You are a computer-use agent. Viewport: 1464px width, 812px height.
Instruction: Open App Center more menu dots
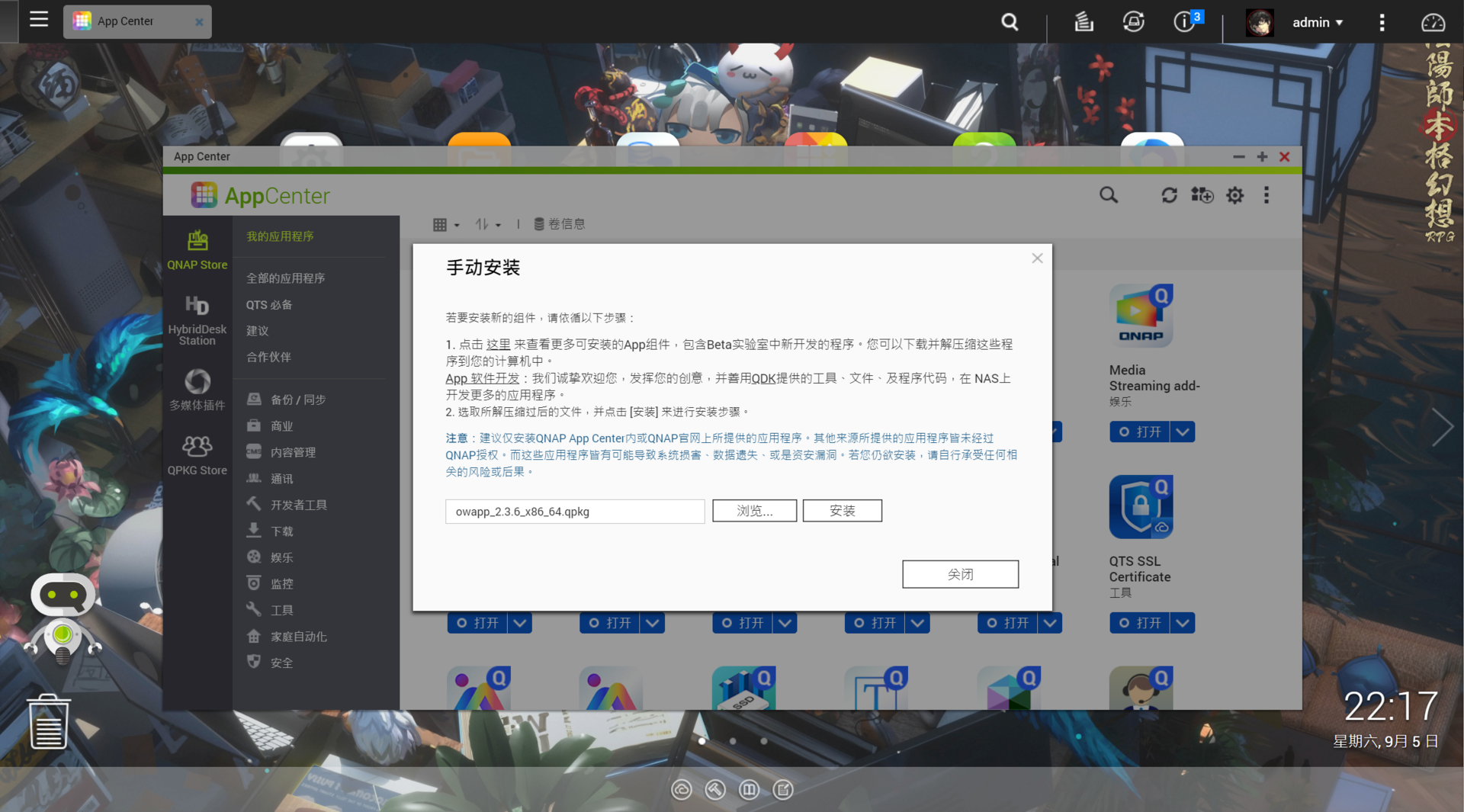point(1267,195)
